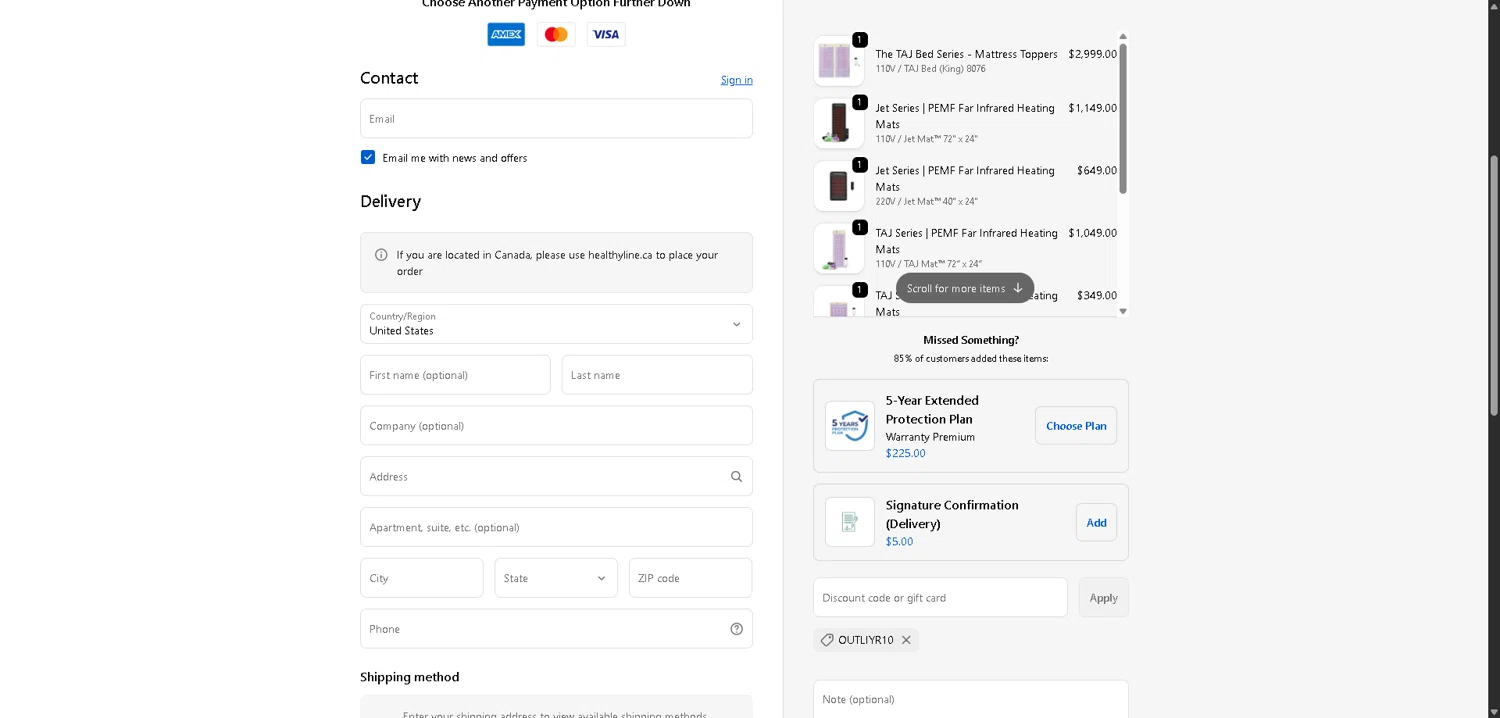Screen dimensions: 1500x718
Task: Click the Shipping method heading
Action: click(410, 677)
